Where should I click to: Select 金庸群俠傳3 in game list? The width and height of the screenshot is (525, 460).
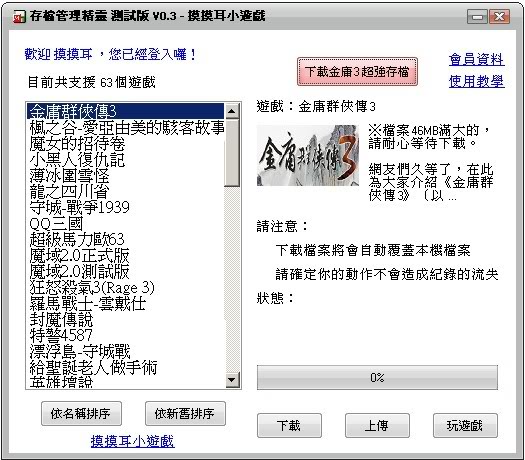click(x=125, y=111)
